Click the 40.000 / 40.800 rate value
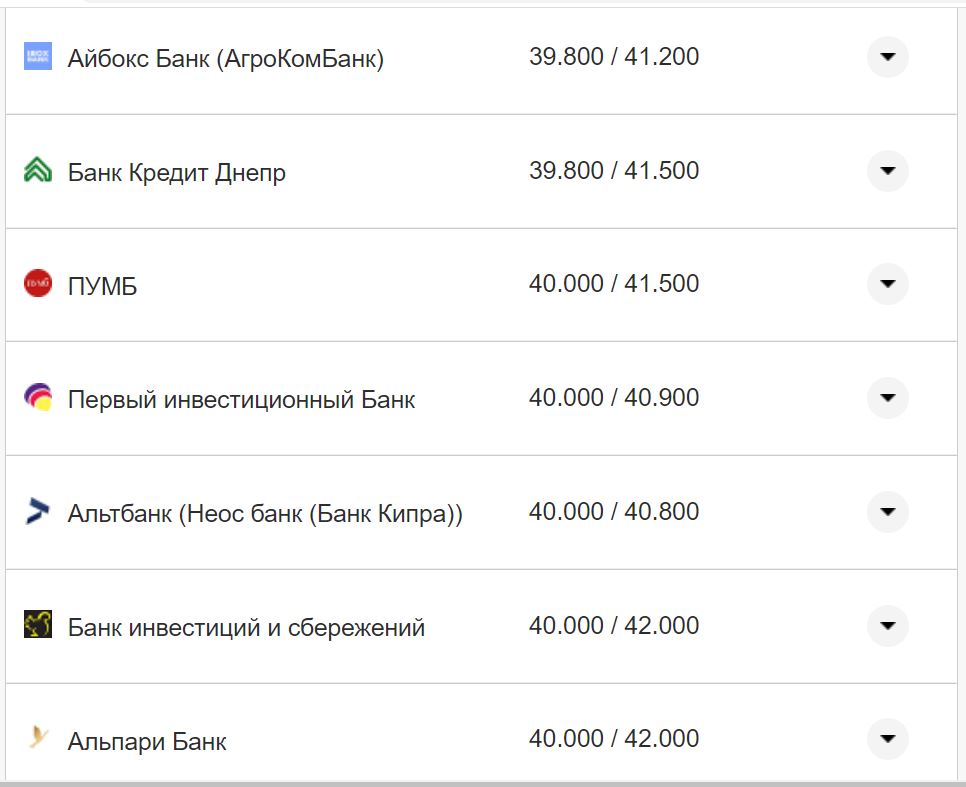This screenshot has width=966, height=787. pos(614,512)
